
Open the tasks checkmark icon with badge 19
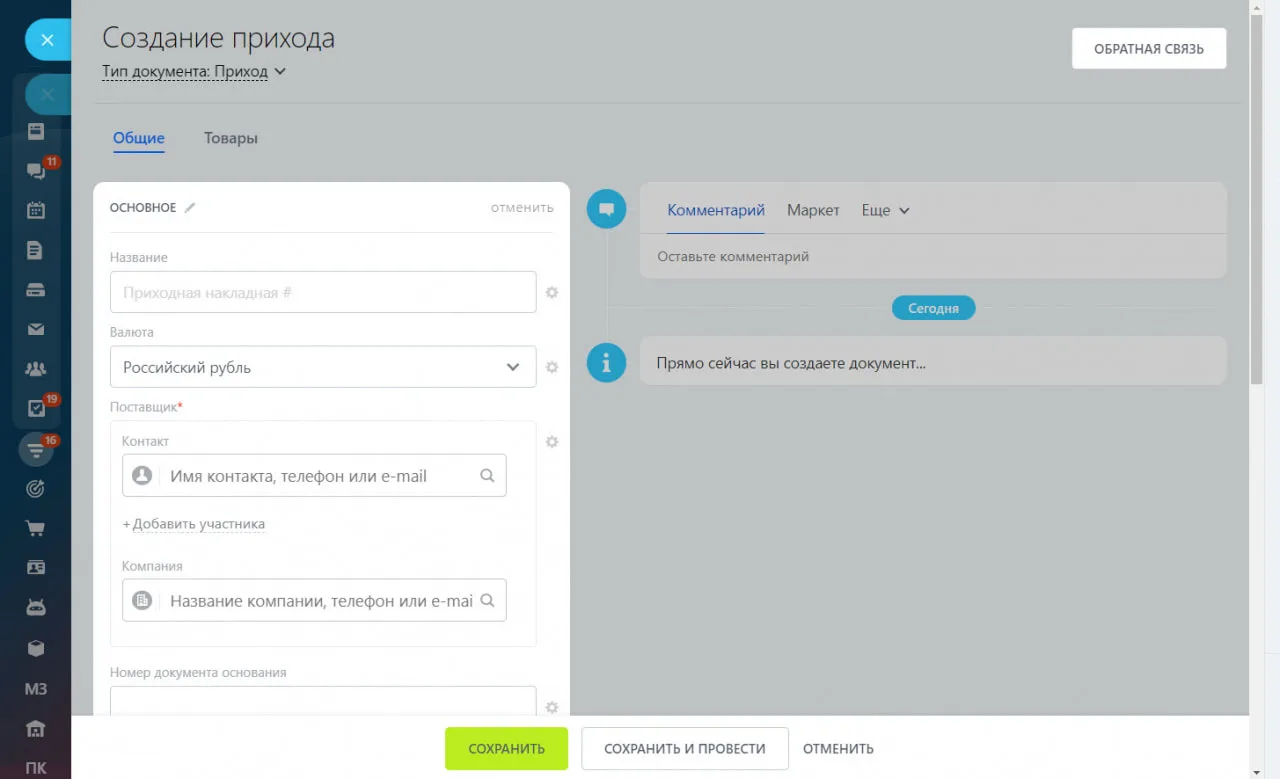coord(37,408)
